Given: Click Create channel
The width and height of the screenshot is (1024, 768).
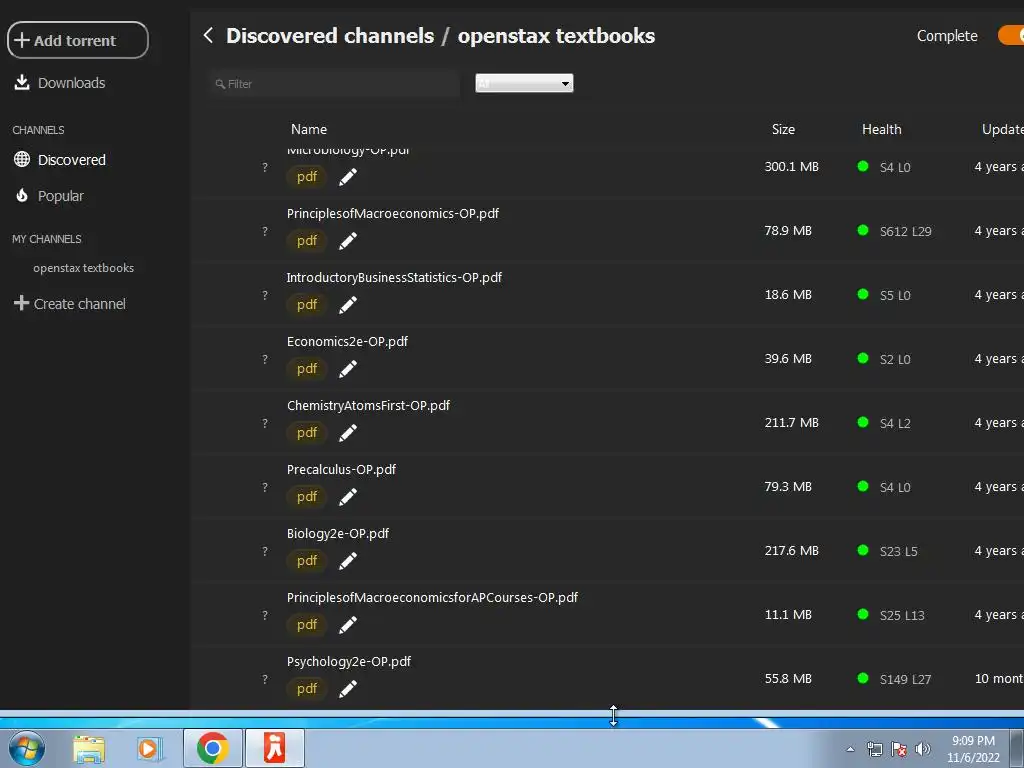Looking at the screenshot, I should click(x=70, y=304).
